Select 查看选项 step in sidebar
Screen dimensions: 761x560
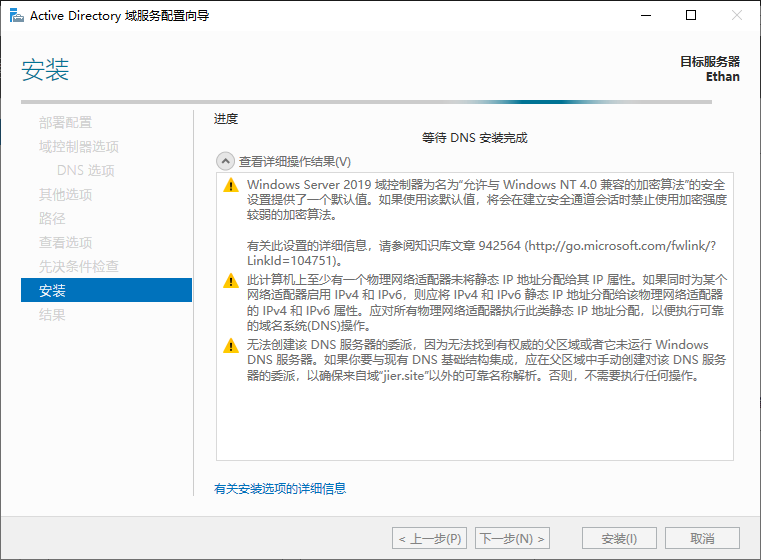tap(66, 243)
